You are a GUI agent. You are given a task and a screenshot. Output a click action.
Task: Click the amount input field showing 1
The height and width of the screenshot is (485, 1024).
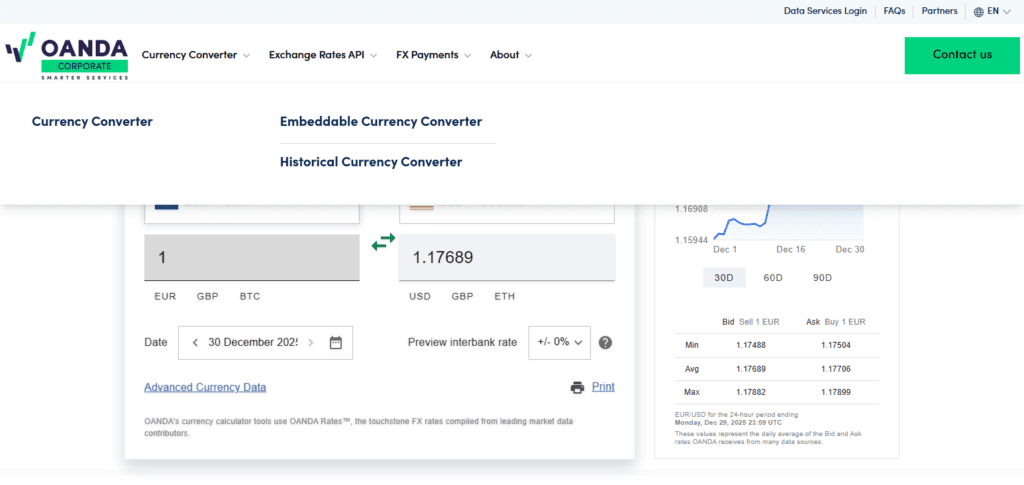252,257
